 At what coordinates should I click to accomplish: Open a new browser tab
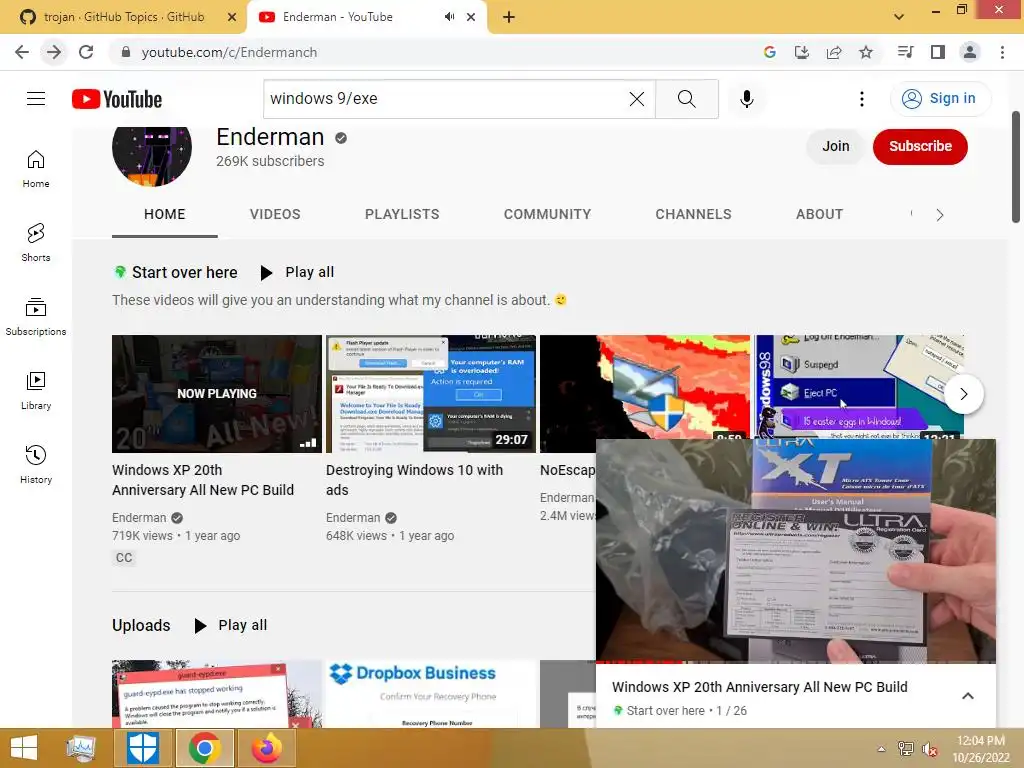click(509, 17)
